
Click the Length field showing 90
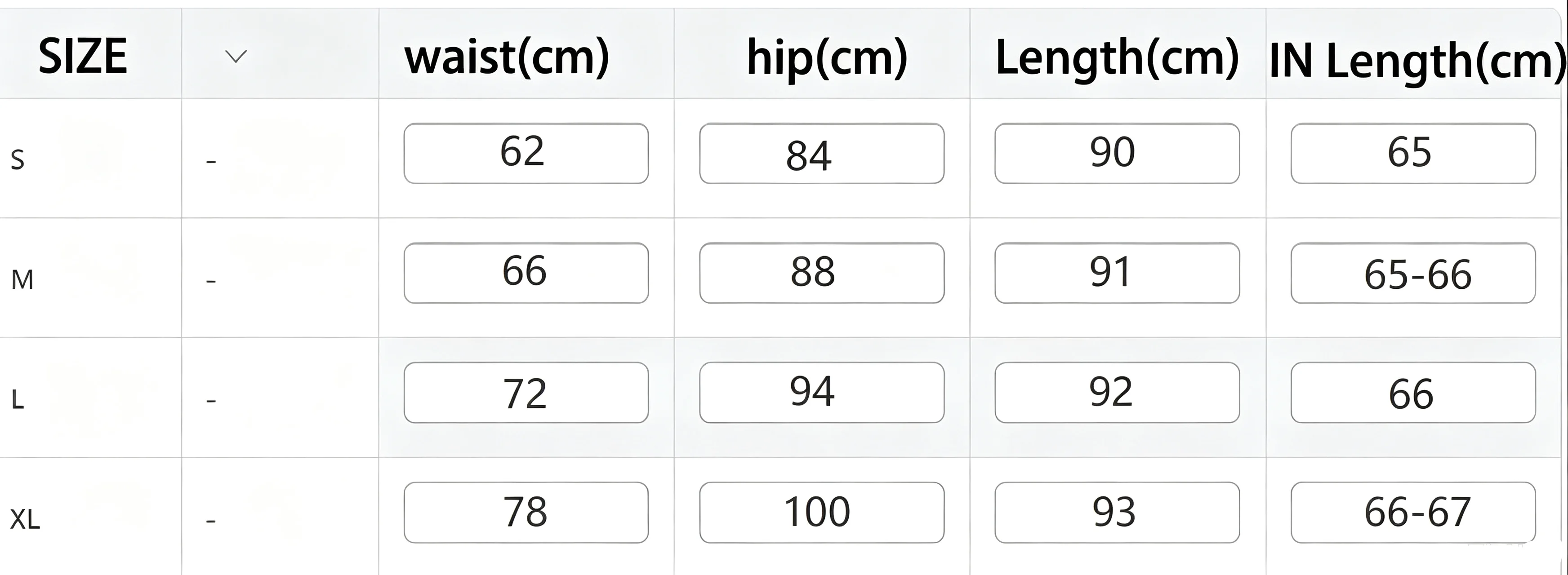pos(1117,153)
